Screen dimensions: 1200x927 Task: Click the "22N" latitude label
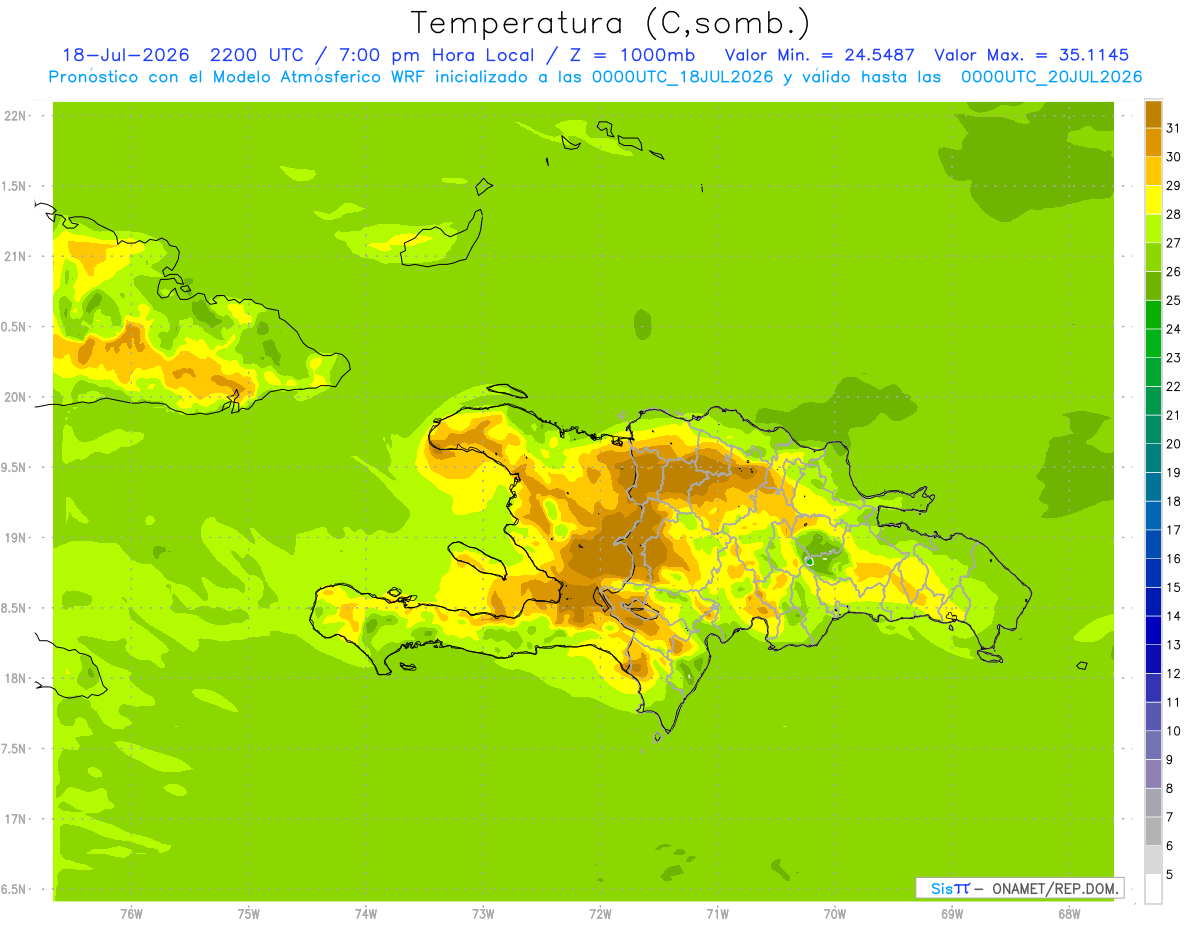coord(16,116)
